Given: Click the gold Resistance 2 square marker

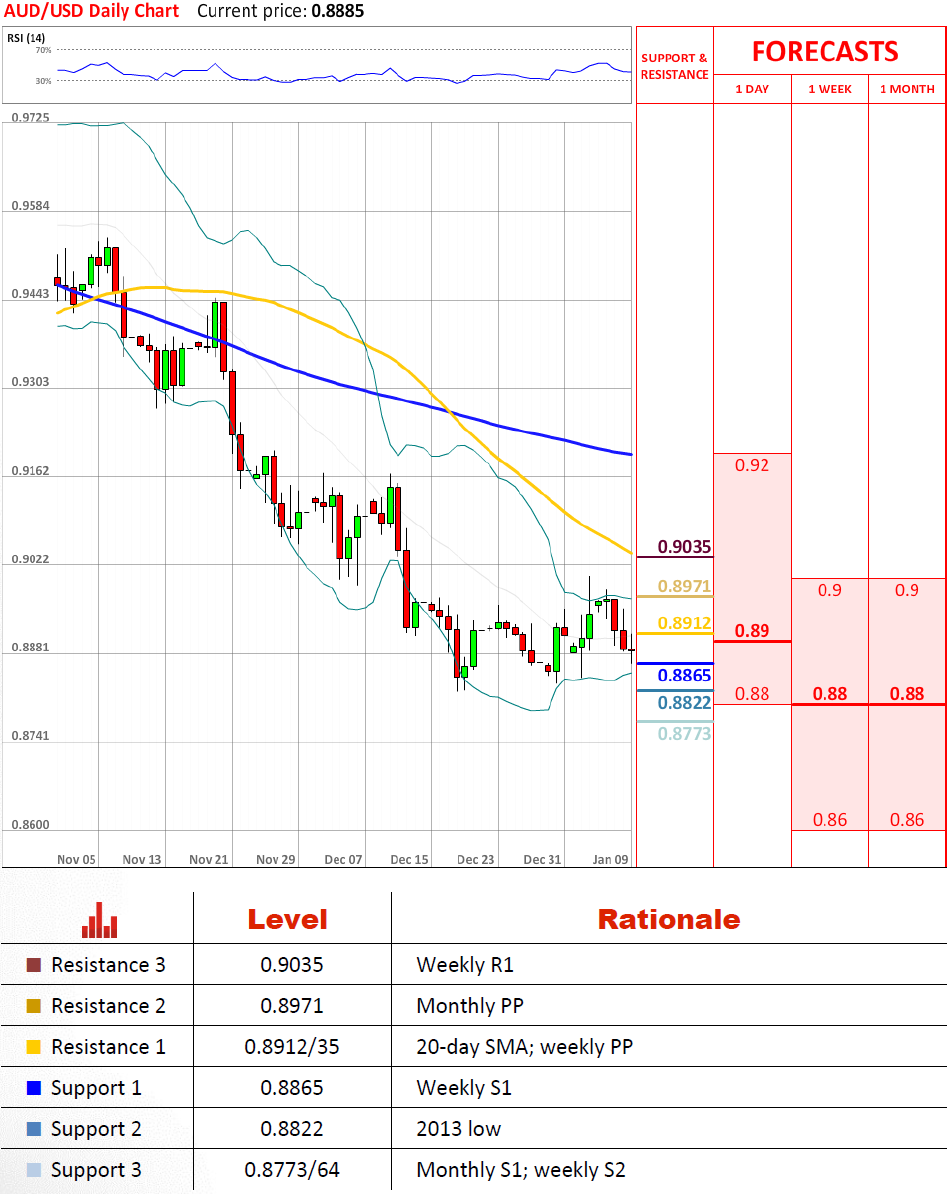Looking at the screenshot, I should pyautogui.click(x=34, y=1006).
